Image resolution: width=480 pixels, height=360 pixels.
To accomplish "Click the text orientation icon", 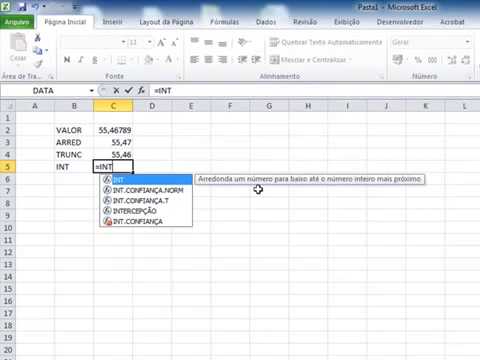I will 243,42.
